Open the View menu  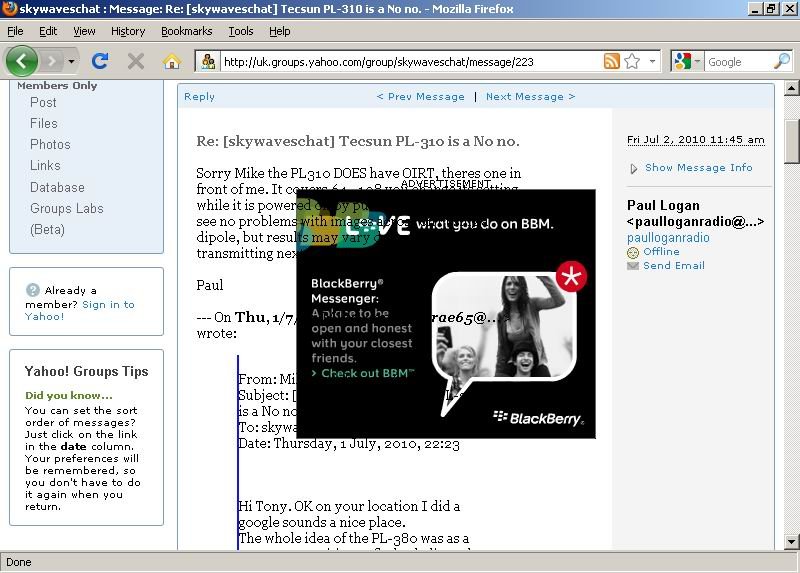[x=84, y=31]
